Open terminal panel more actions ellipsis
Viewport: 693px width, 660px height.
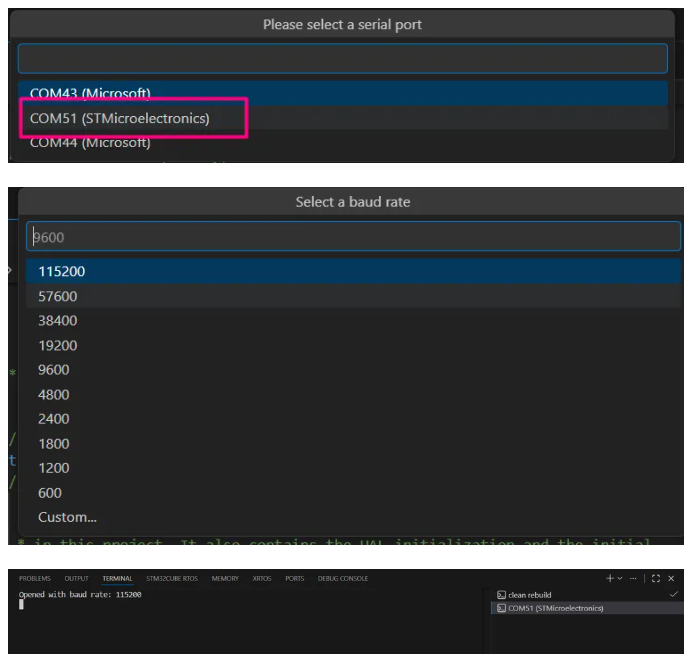(x=633, y=578)
